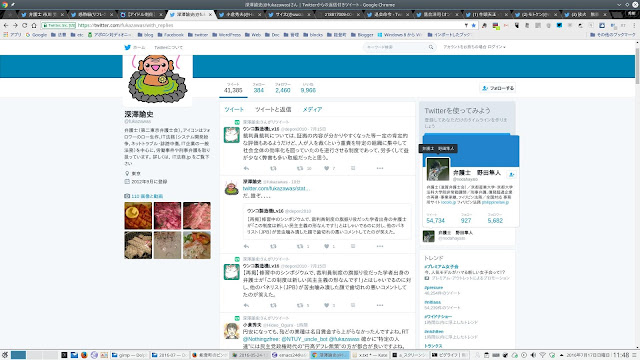The image size is (640, 360).
Task: Open the WordPress bookmarks folder
Action: [227, 35]
